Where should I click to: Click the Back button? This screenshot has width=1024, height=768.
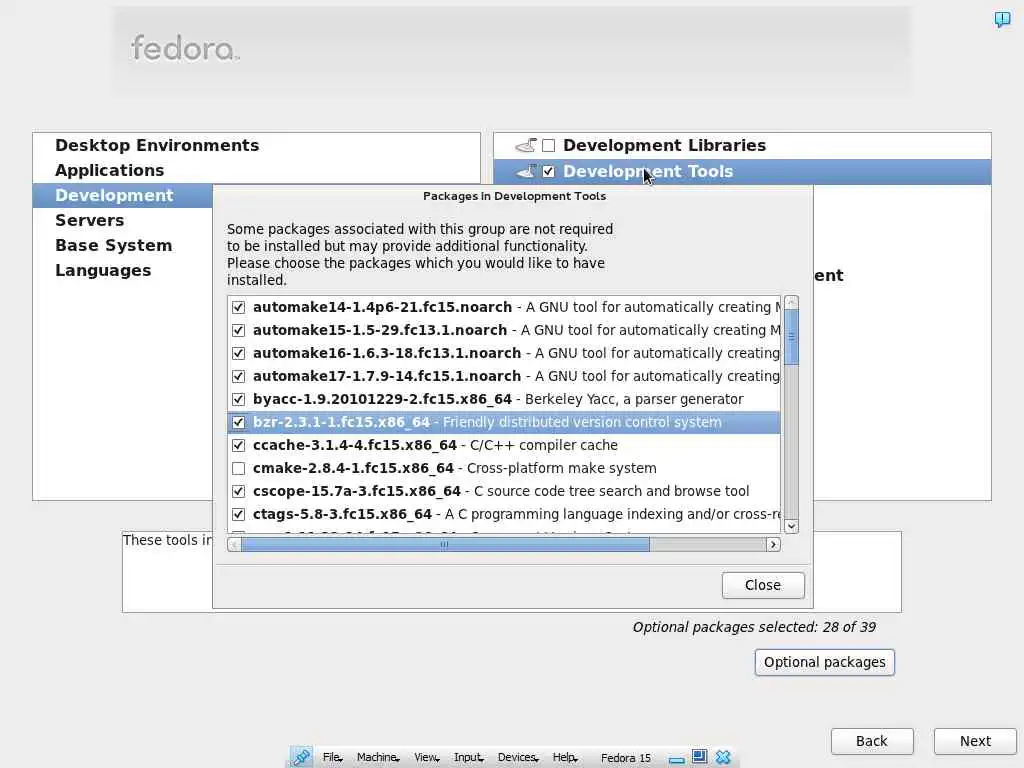[872, 741]
